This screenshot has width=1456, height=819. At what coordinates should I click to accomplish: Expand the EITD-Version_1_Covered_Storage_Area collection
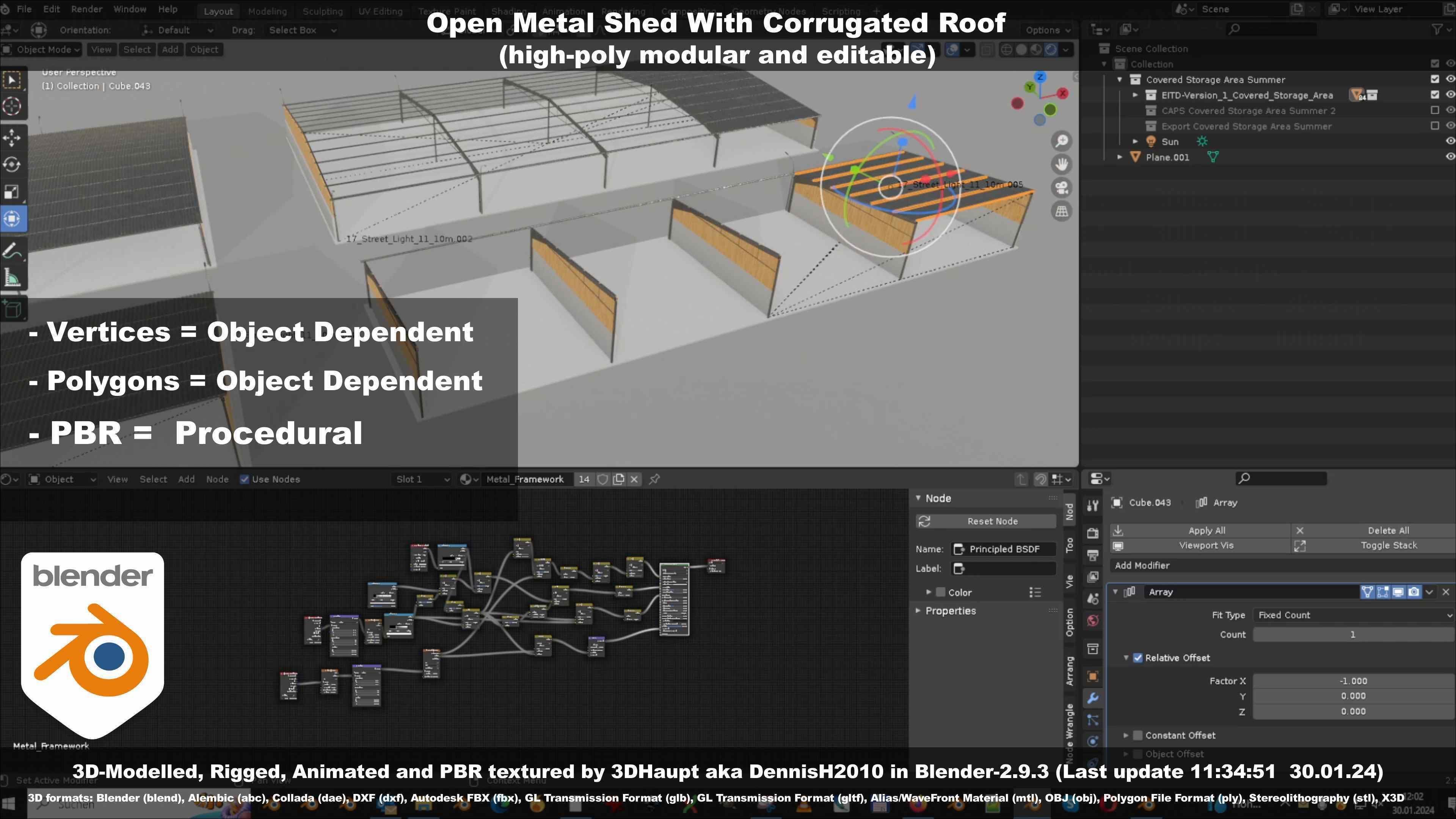point(1135,95)
